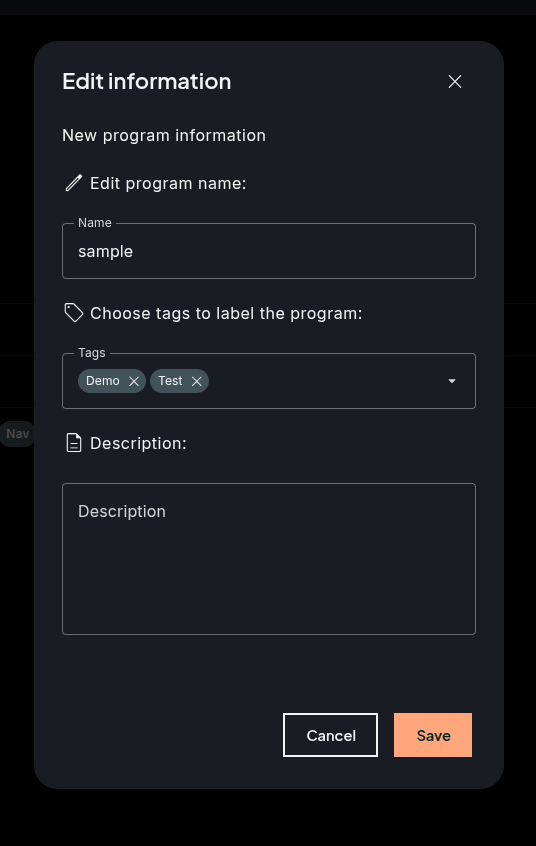Close the Edit information dialog
The width and height of the screenshot is (536, 846).
pyautogui.click(x=454, y=81)
